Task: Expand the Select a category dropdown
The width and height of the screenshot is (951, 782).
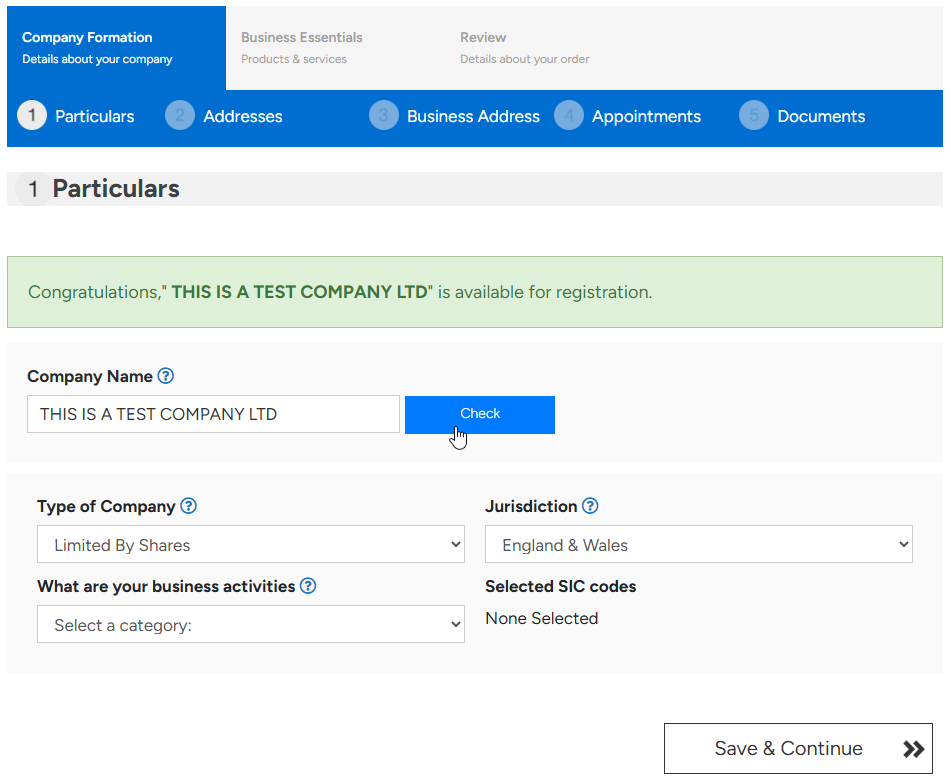Action: point(251,624)
